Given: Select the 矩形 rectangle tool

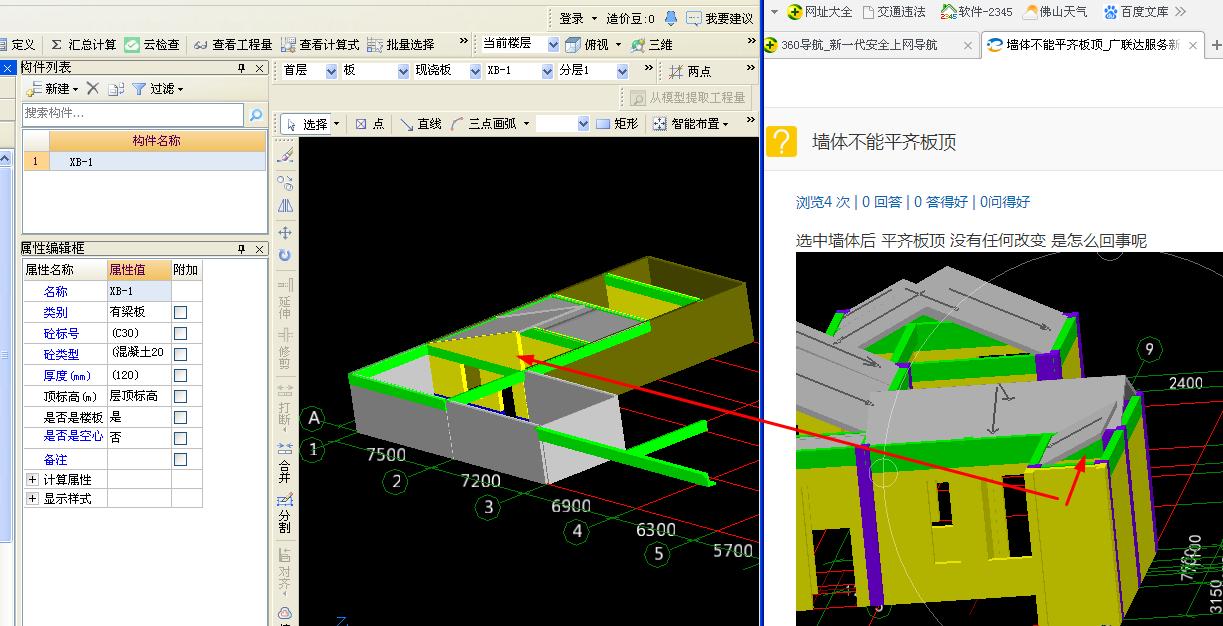Looking at the screenshot, I should click(x=617, y=124).
